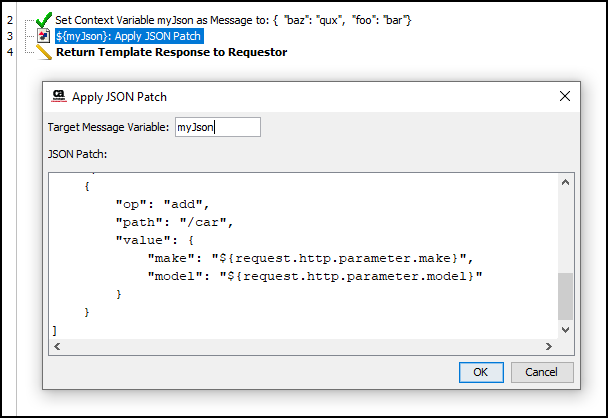
Task: Click the horizontal scrollbar right arrow
Action: (549, 346)
